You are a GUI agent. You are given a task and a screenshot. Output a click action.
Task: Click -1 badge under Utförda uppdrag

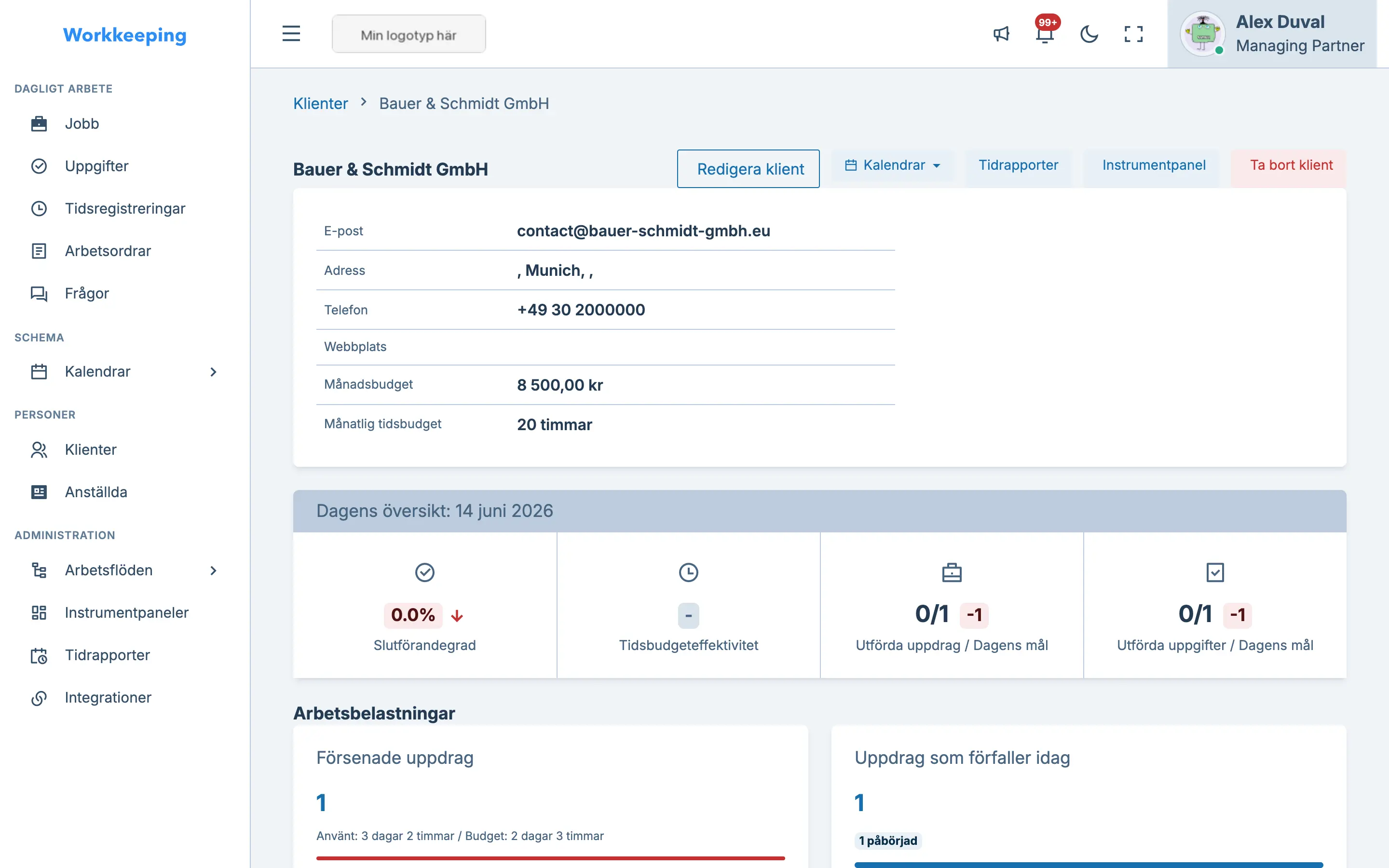[x=974, y=615]
